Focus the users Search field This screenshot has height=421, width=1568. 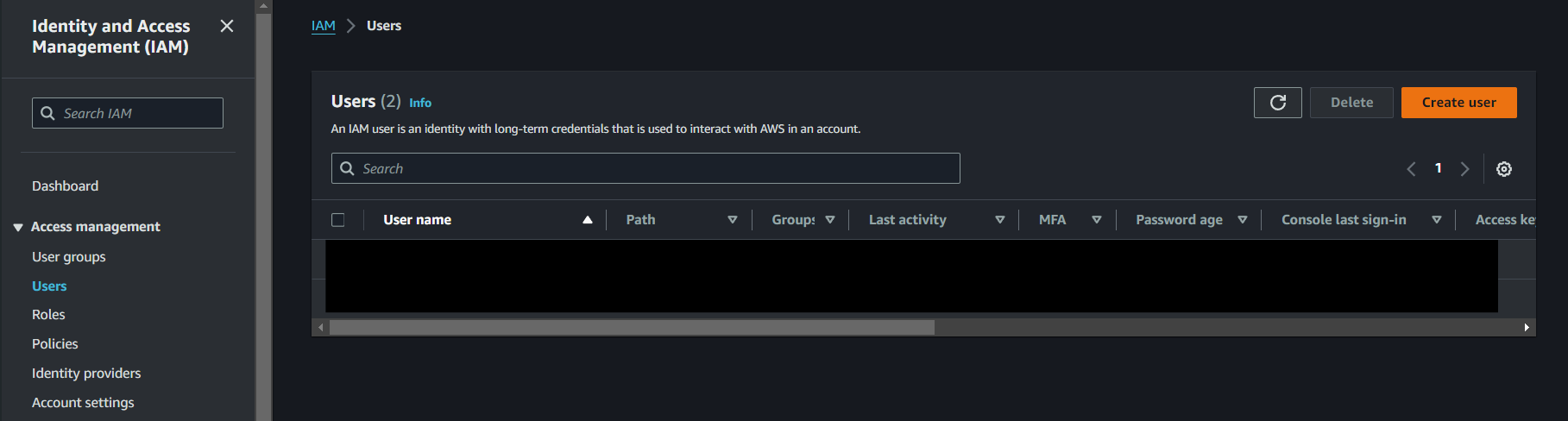(656, 169)
